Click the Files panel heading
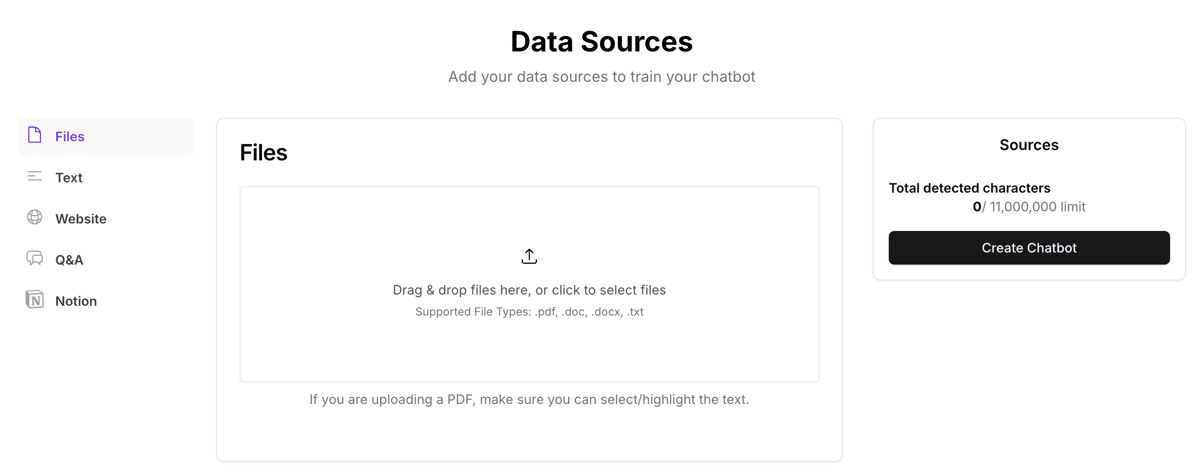 tap(264, 153)
